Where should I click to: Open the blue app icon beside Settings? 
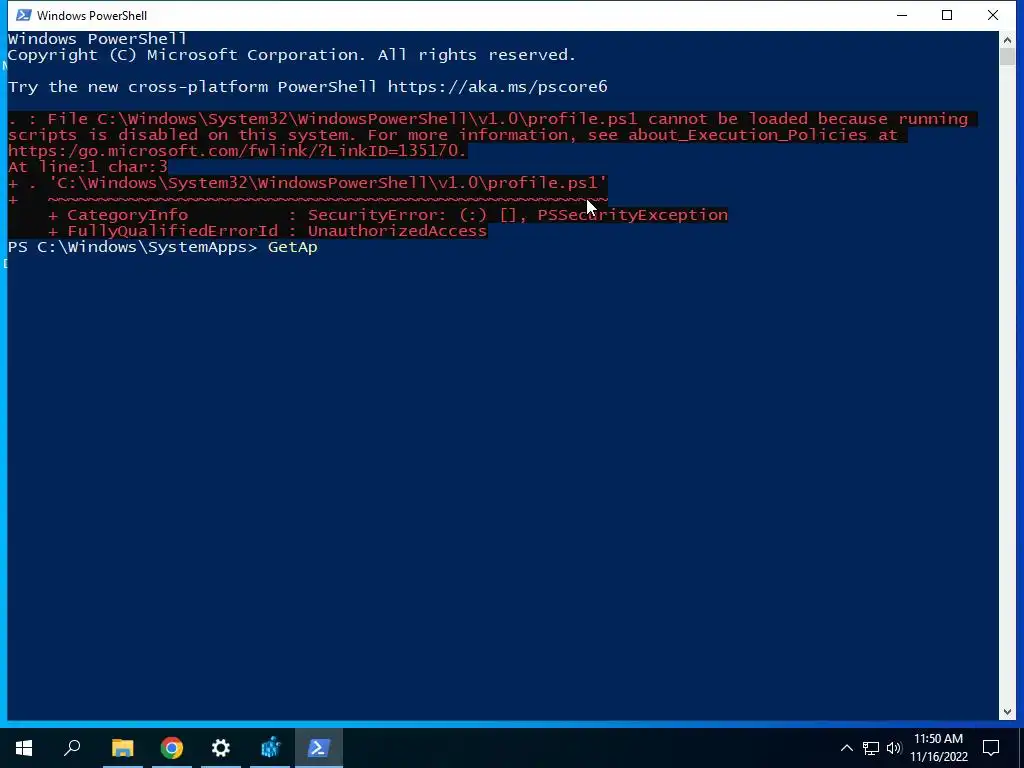(x=270, y=748)
